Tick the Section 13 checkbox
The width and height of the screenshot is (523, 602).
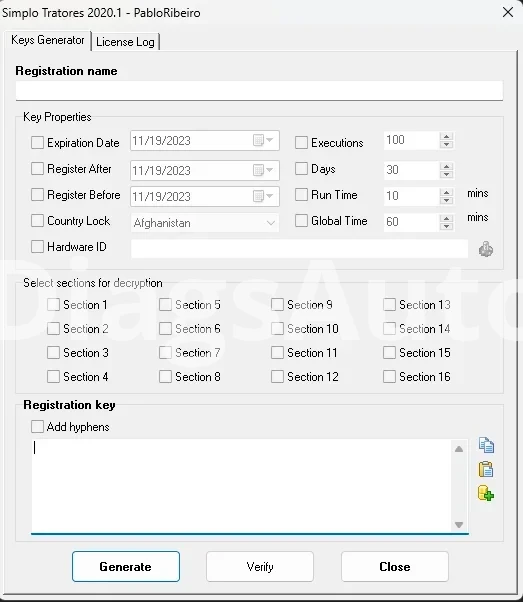[x=389, y=305]
